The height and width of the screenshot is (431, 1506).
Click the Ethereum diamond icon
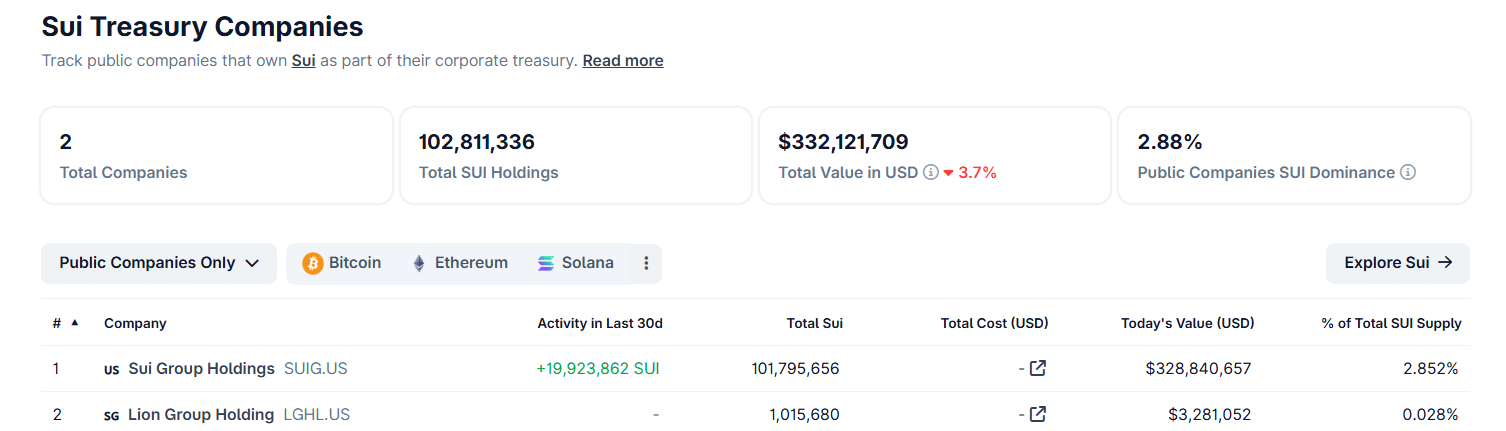click(419, 263)
